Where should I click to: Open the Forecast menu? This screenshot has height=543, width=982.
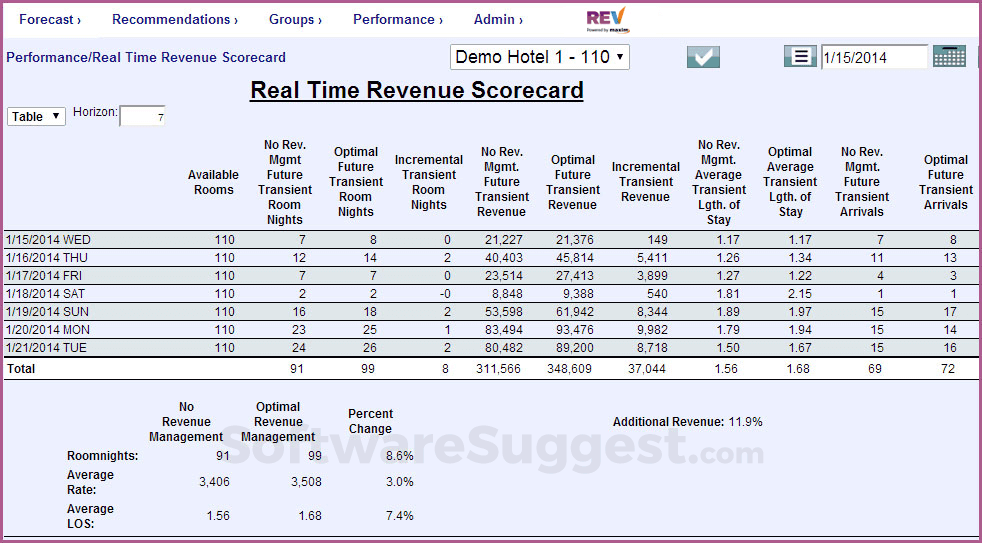pos(50,19)
